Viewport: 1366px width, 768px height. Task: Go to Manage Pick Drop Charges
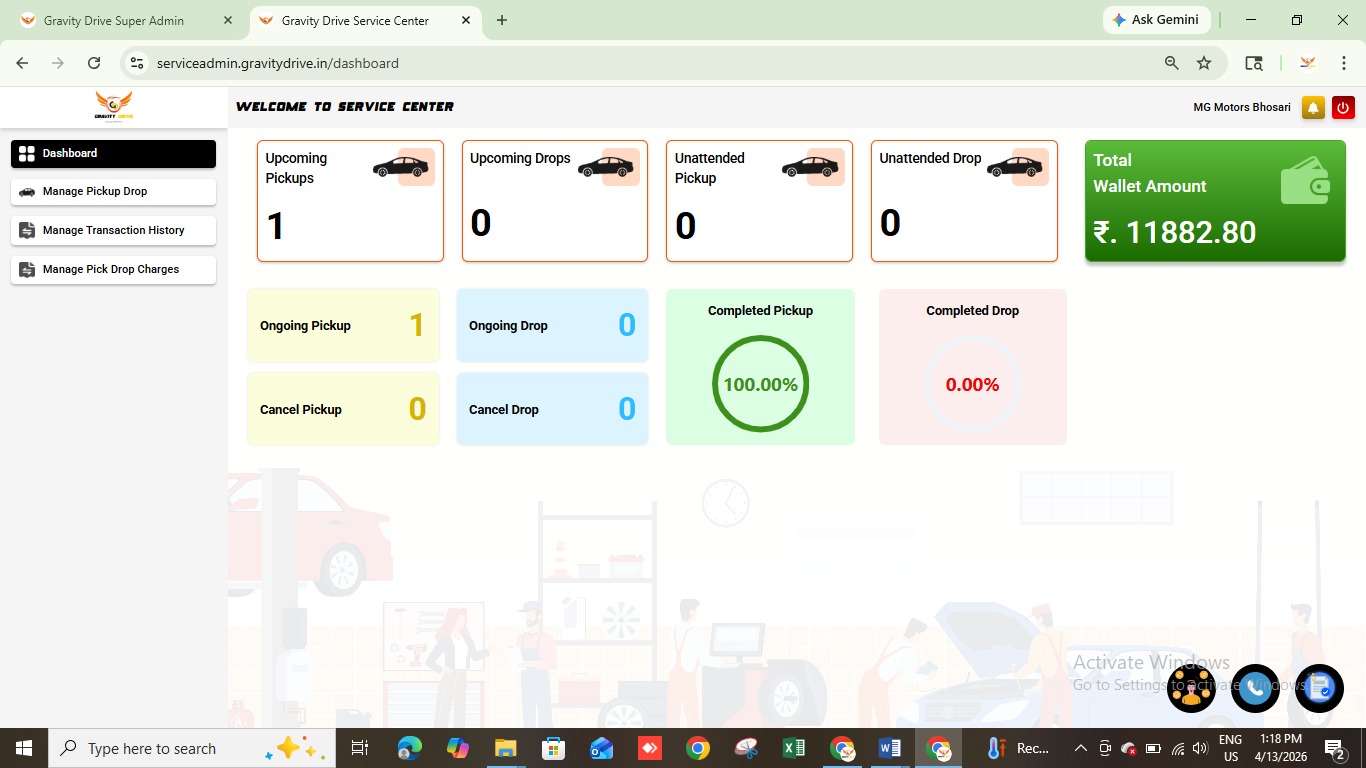(x=113, y=269)
